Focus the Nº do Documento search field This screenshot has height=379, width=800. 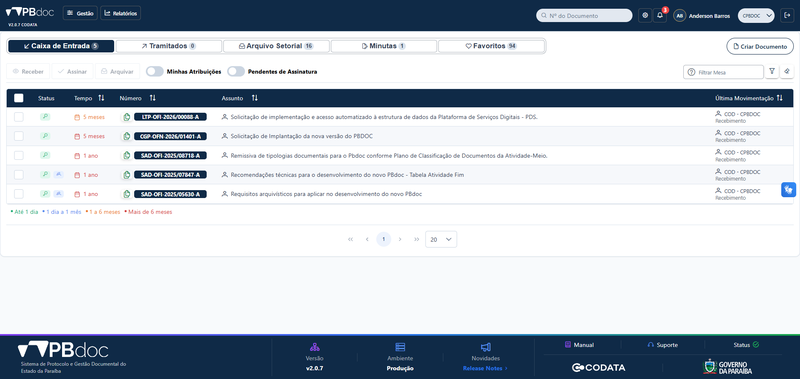pos(584,16)
